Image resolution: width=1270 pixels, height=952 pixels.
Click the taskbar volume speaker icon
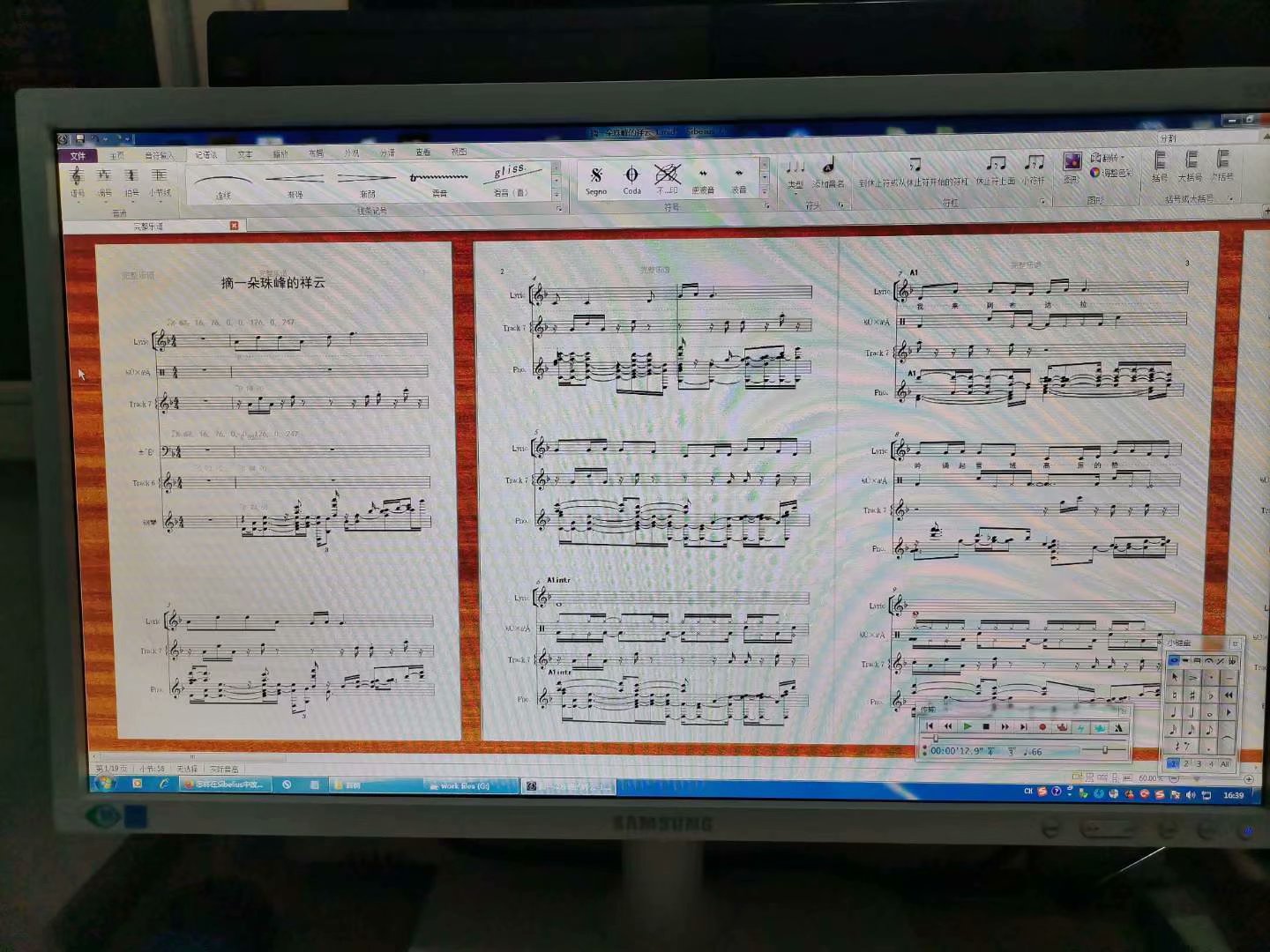pyautogui.click(x=1191, y=794)
